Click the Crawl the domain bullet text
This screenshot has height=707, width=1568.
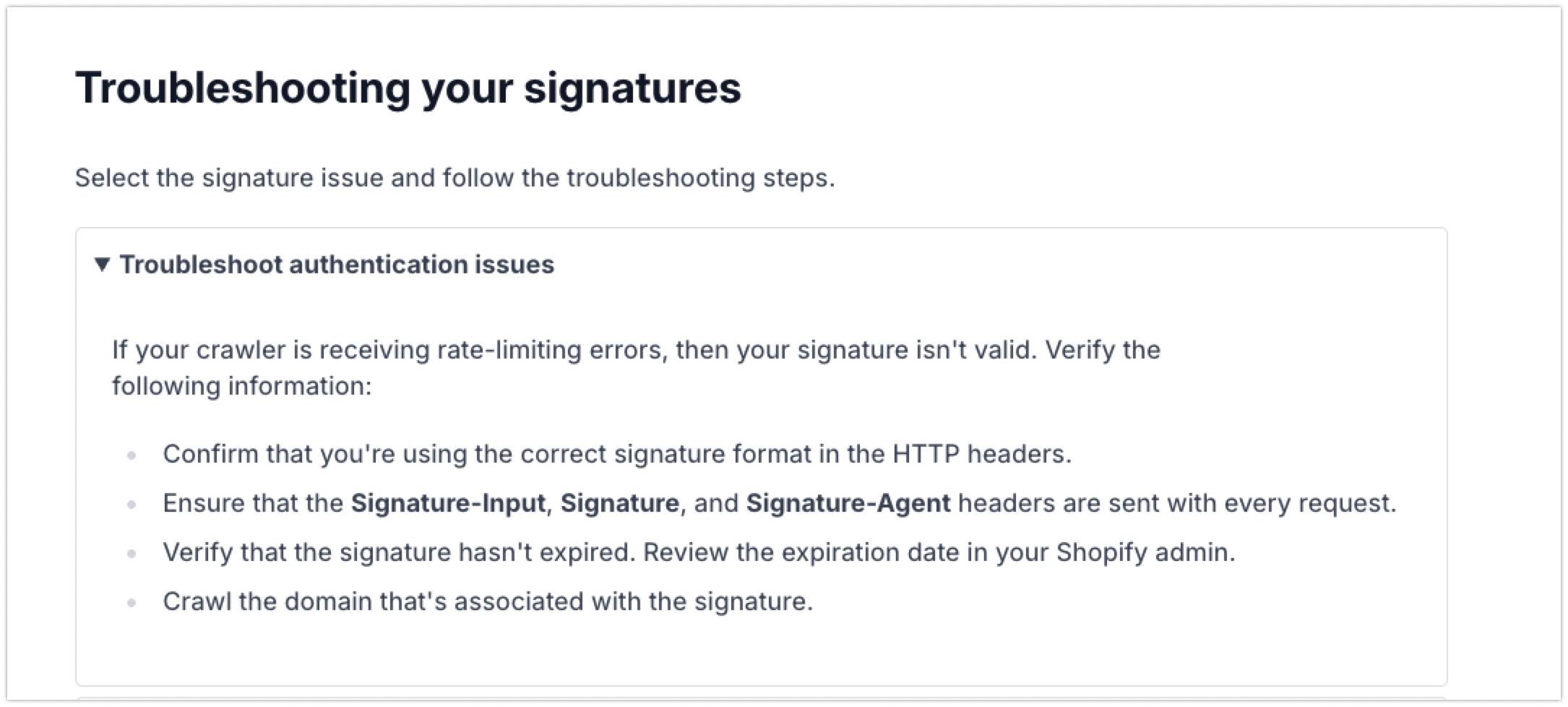(488, 601)
